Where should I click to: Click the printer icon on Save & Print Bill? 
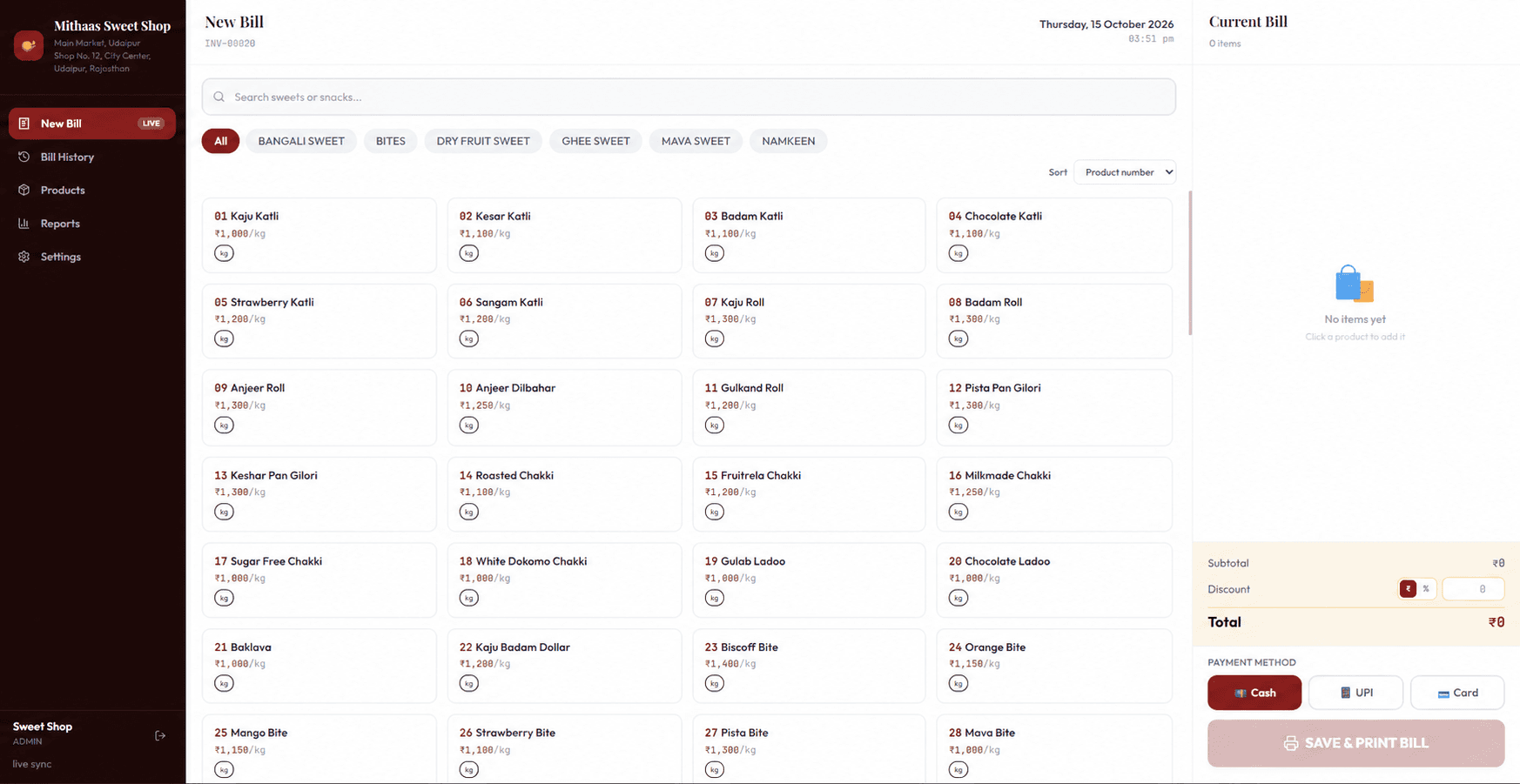click(1291, 743)
